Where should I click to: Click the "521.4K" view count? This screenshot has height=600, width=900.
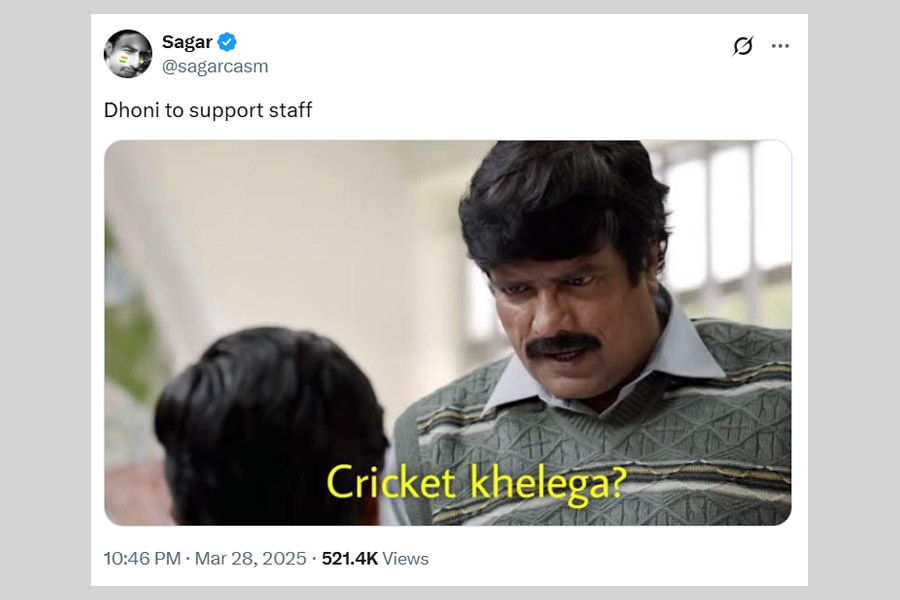point(349,559)
